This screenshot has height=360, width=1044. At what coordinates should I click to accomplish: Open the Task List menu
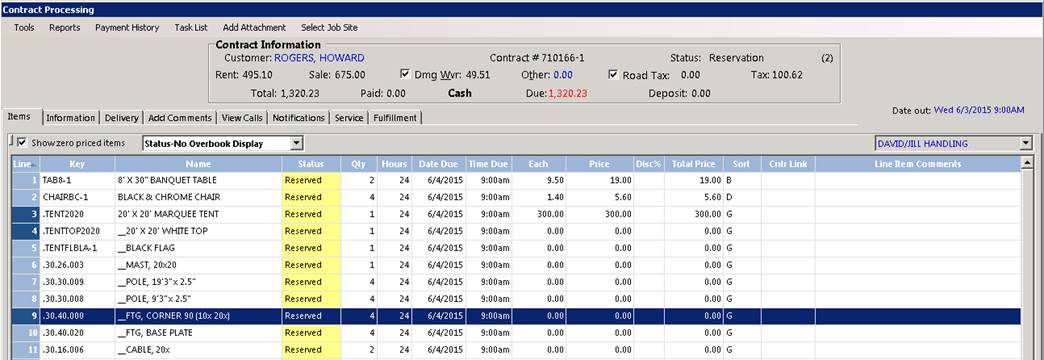pyautogui.click(x=191, y=28)
